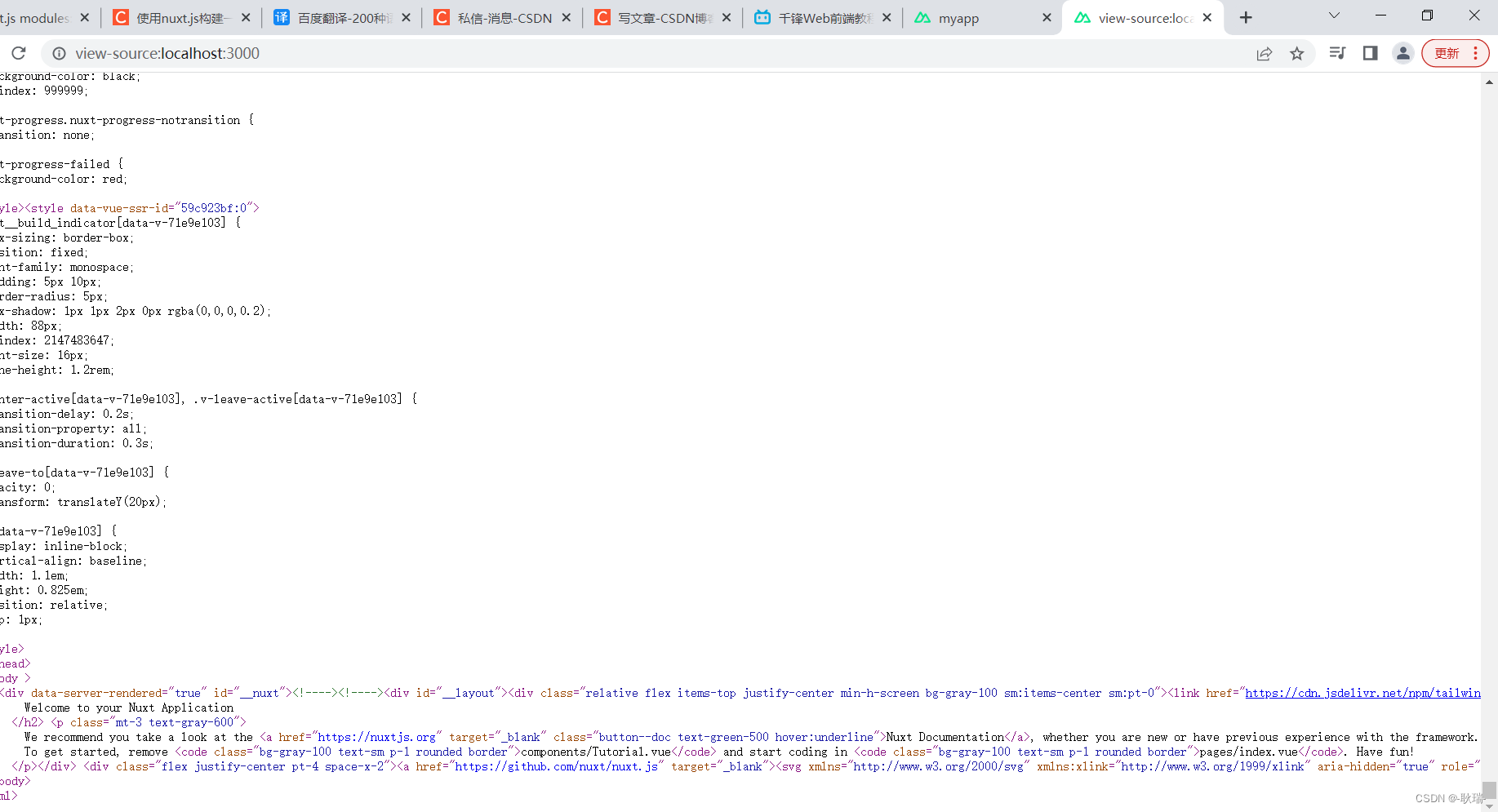
Task: Close the view-source:localhost tab
Action: pyautogui.click(x=1207, y=18)
